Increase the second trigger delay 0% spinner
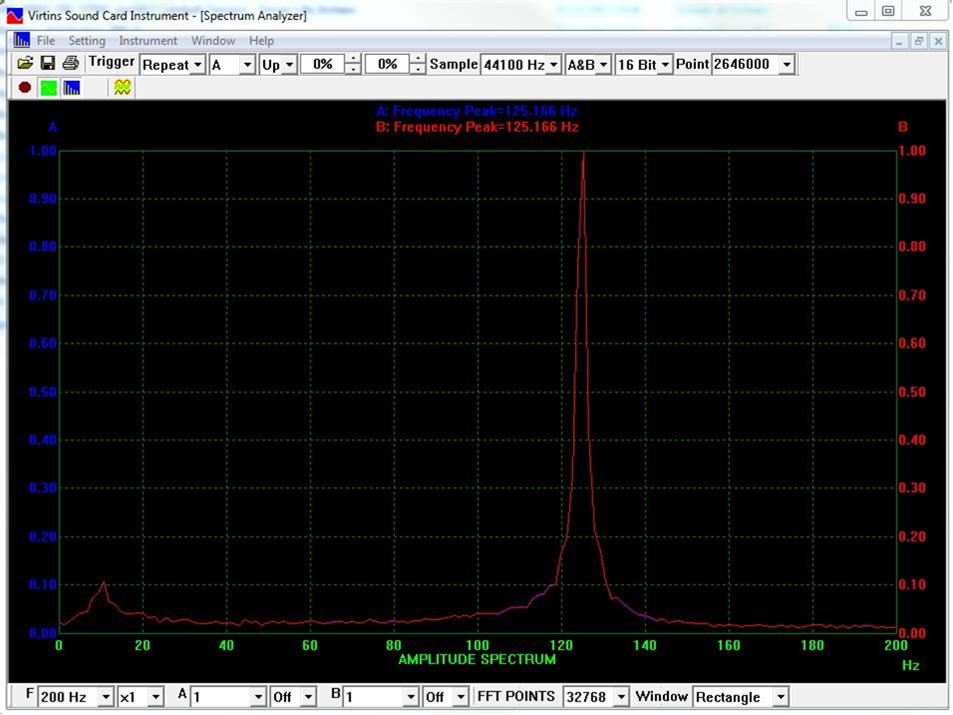Screen dimensions: 953x715 [x=418, y=59]
